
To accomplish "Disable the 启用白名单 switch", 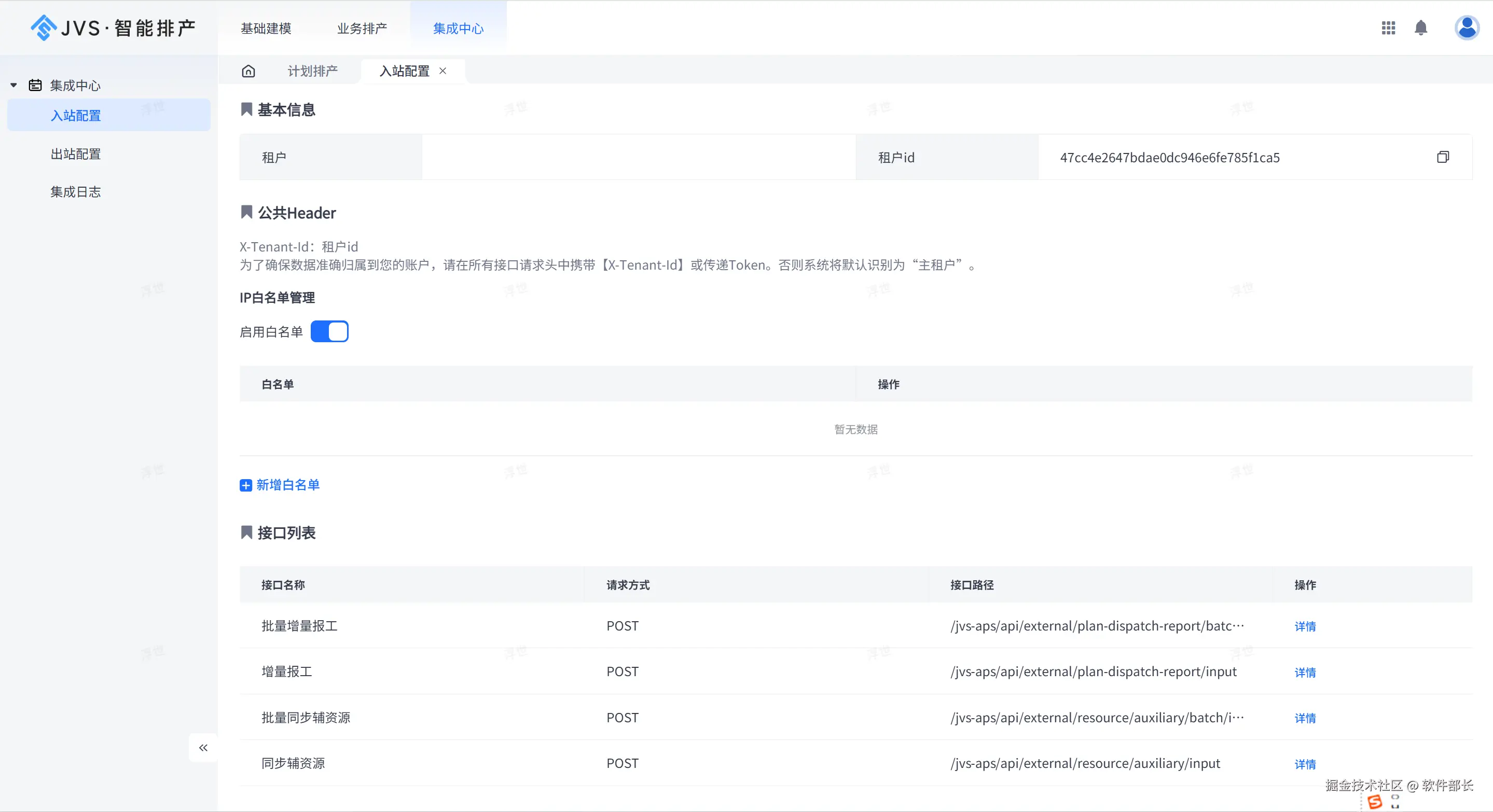I will pyautogui.click(x=329, y=331).
